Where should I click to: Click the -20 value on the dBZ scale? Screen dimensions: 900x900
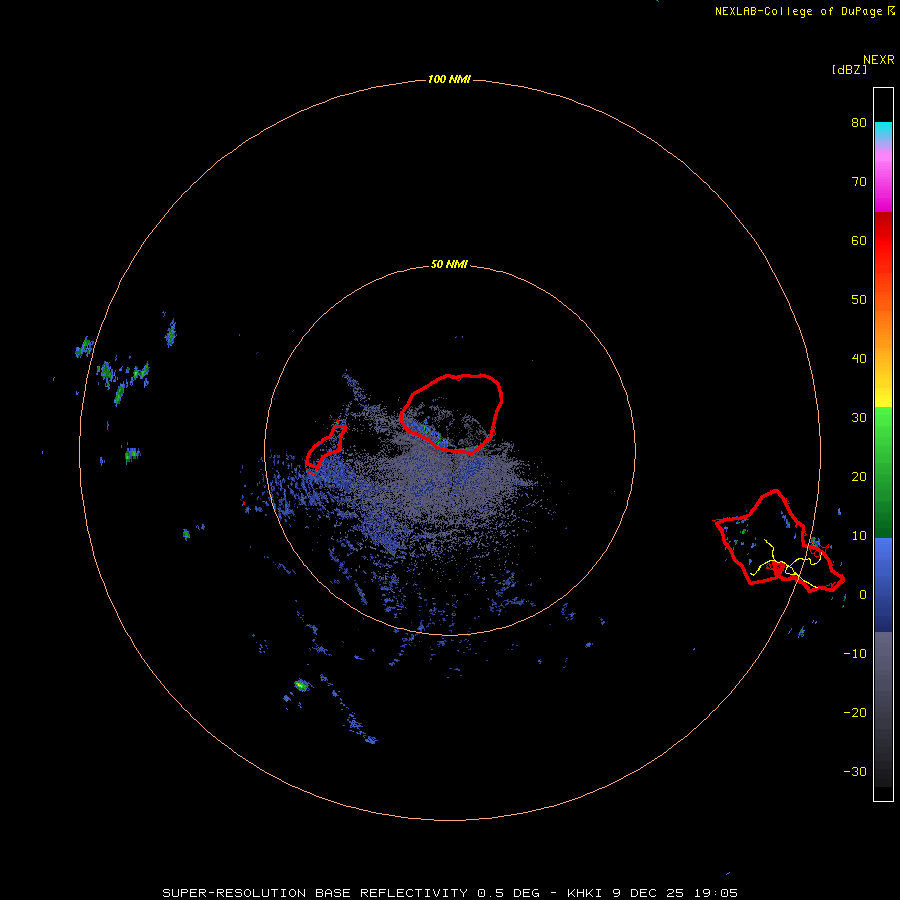click(855, 713)
